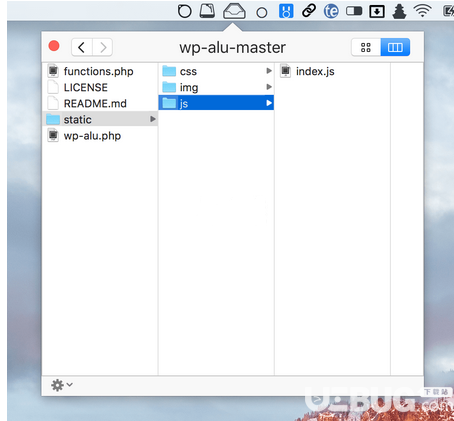The image size is (454, 421).
Task: Click the functions.php file icon
Action: (53, 71)
